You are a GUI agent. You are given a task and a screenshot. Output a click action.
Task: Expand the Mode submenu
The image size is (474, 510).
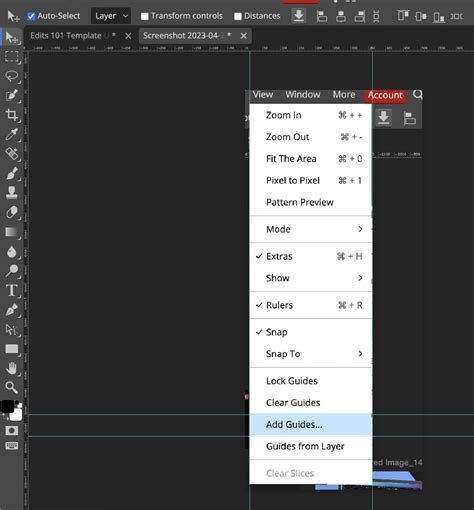click(311, 229)
